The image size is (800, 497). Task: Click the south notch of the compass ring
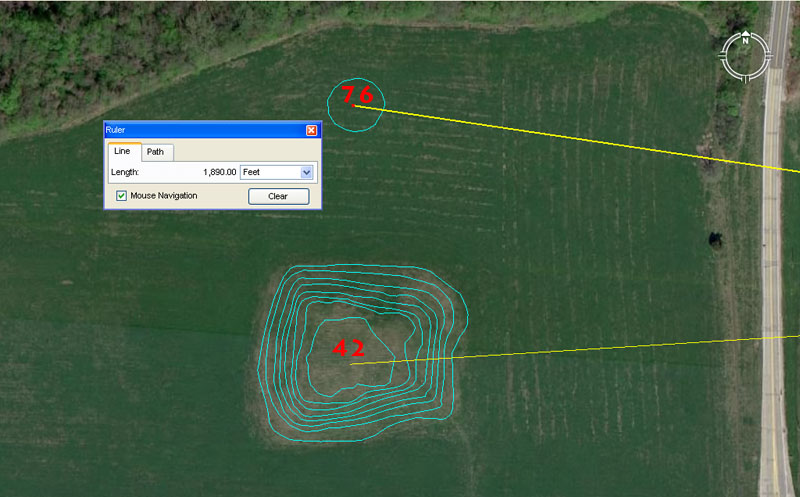click(745, 79)
